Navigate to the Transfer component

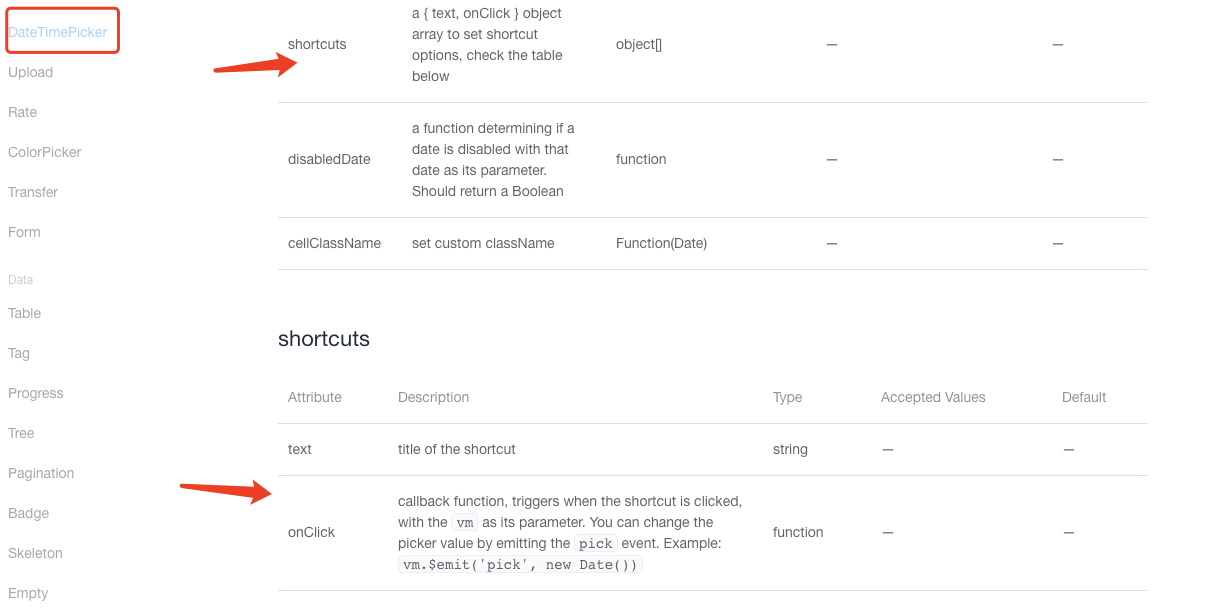[x=33, y=192]
